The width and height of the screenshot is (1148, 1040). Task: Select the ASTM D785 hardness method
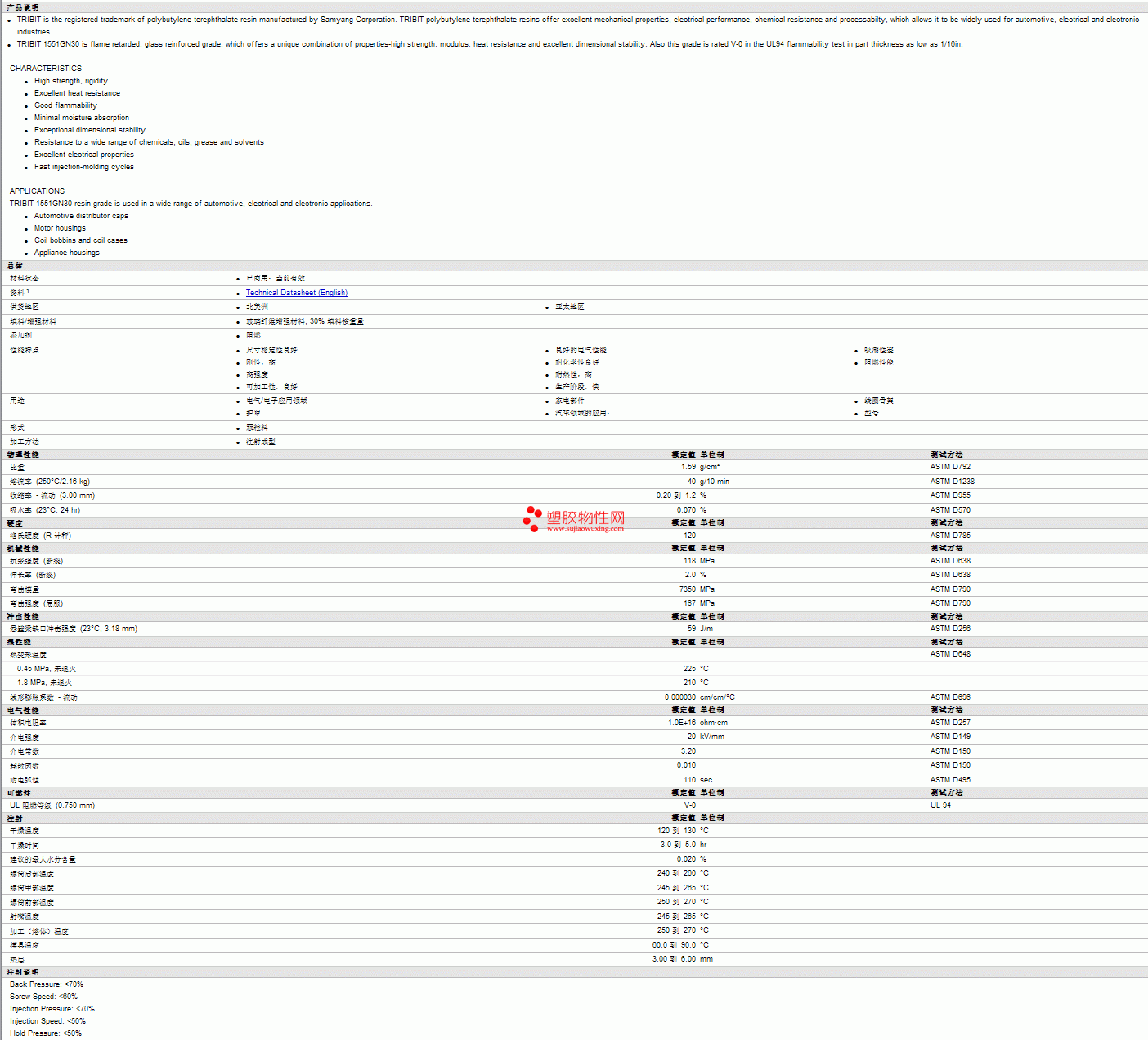(x=950, y=536)
